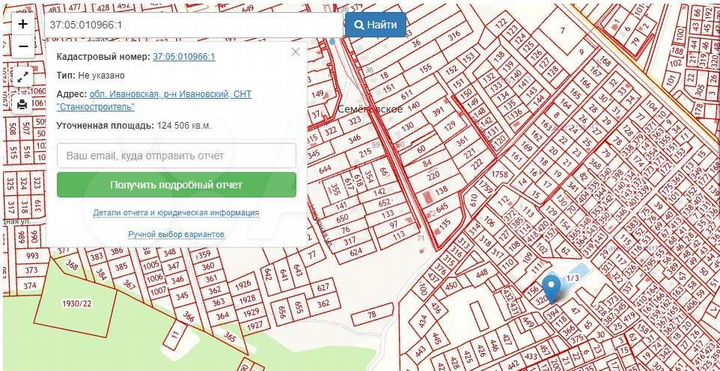The width and height of the screenshot is (720, 371).
Task: Open Ручной выбор вариантов link
Action: 176,235
